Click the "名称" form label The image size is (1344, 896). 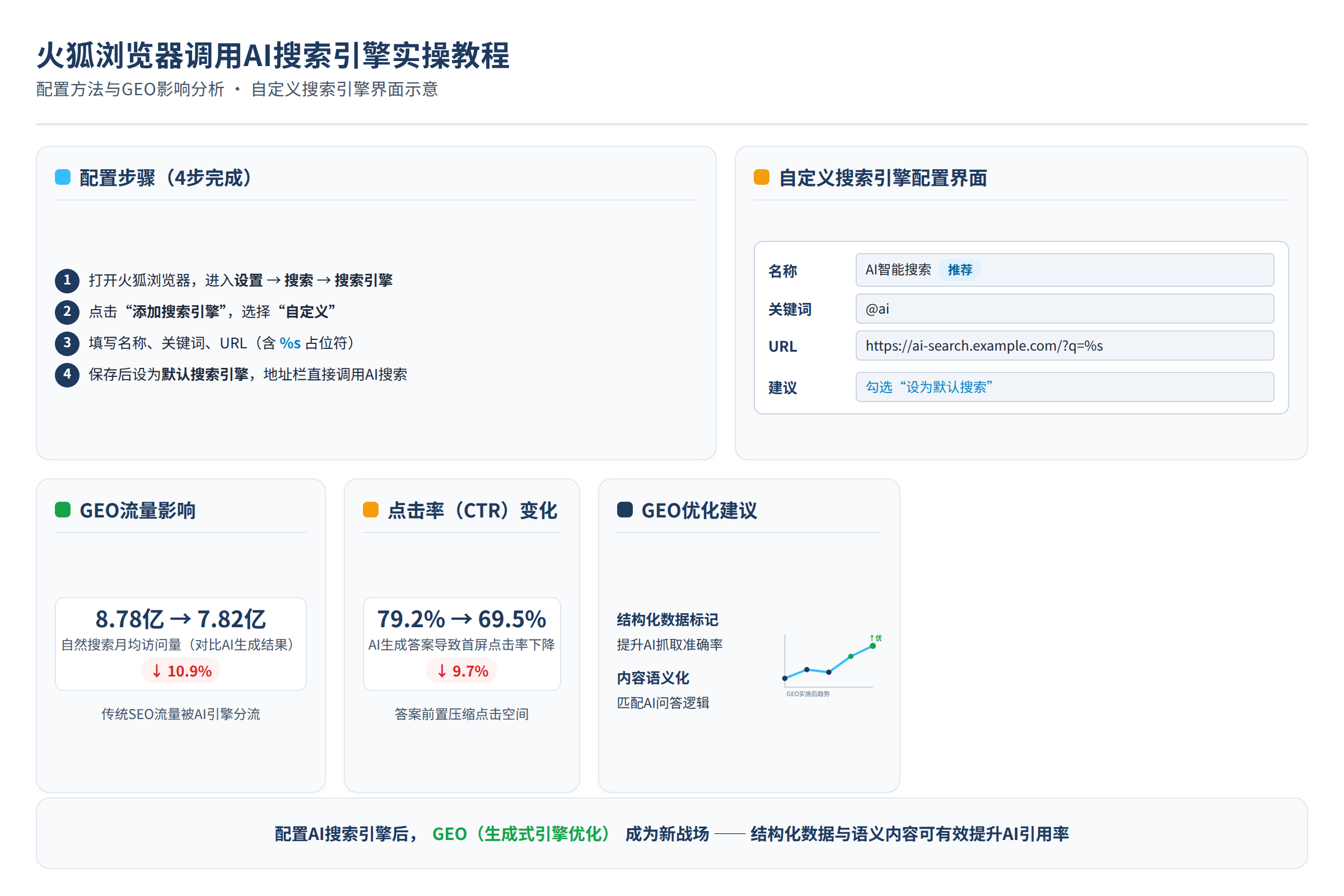click(x=783, y=271)
